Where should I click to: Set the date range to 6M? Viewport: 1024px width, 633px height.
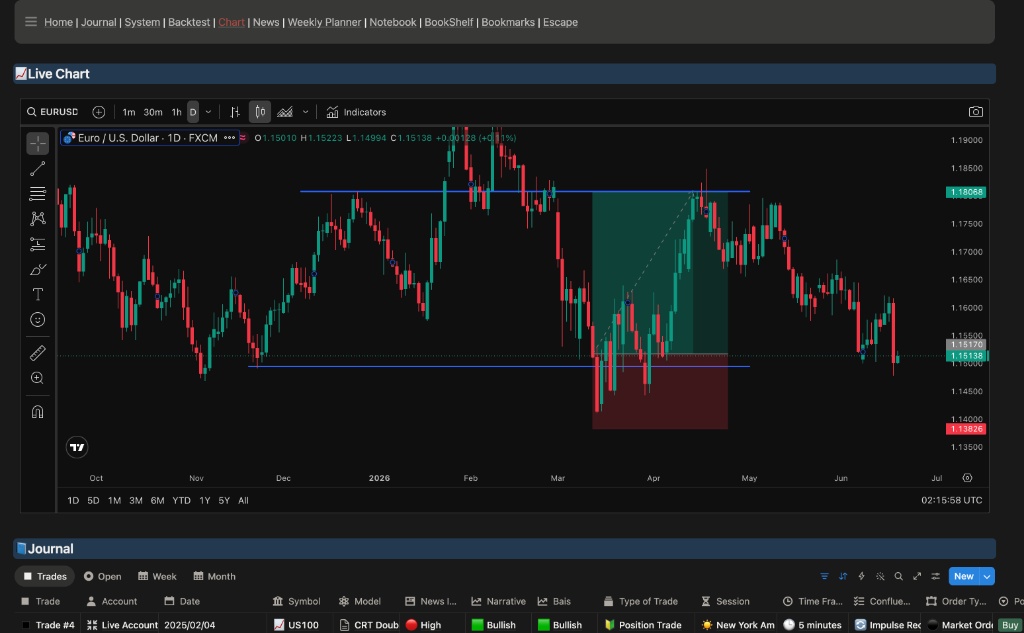[157, 500]
